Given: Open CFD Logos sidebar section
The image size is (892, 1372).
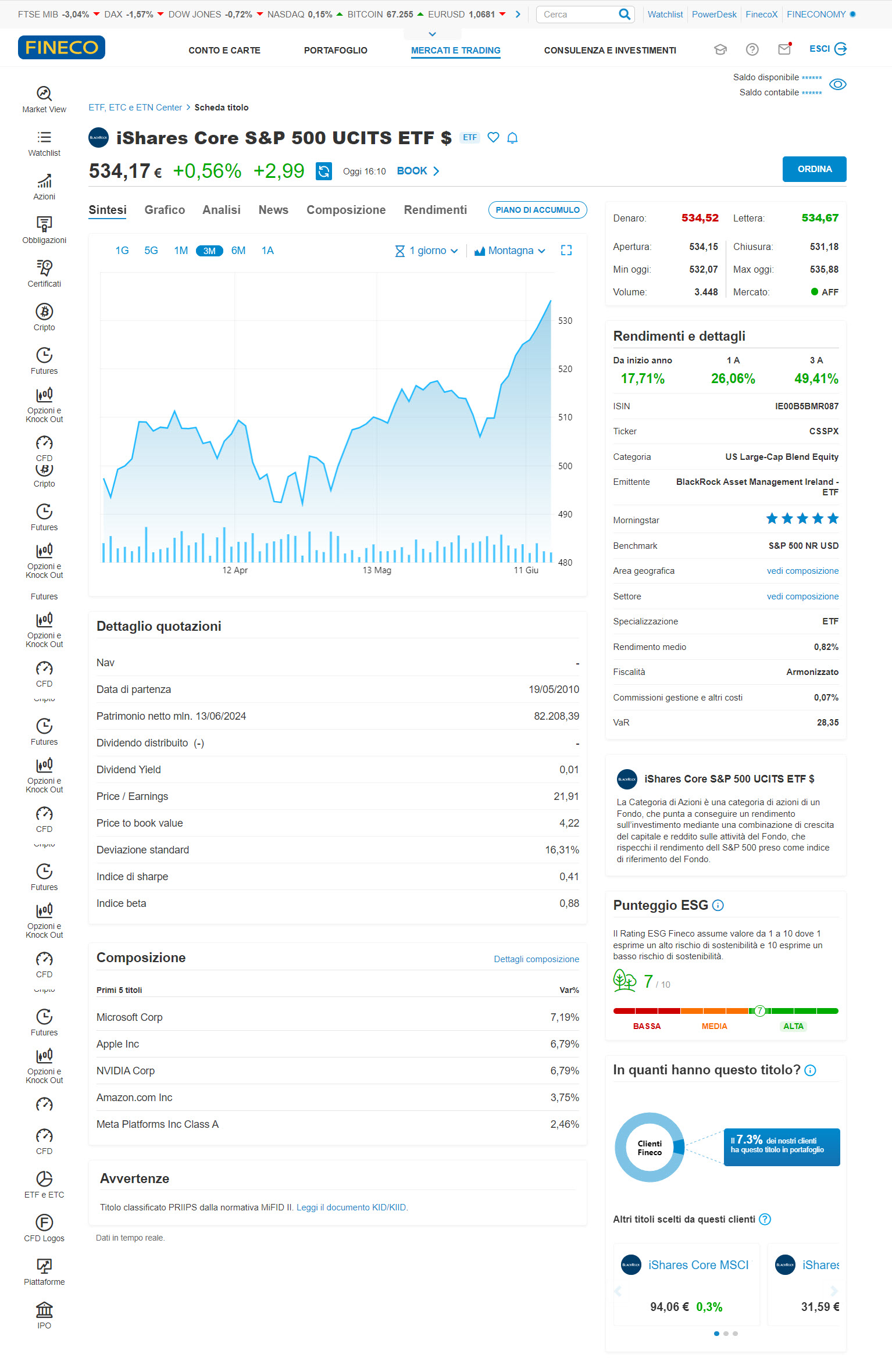Looking at the screenshot, I should (44, 1228).
